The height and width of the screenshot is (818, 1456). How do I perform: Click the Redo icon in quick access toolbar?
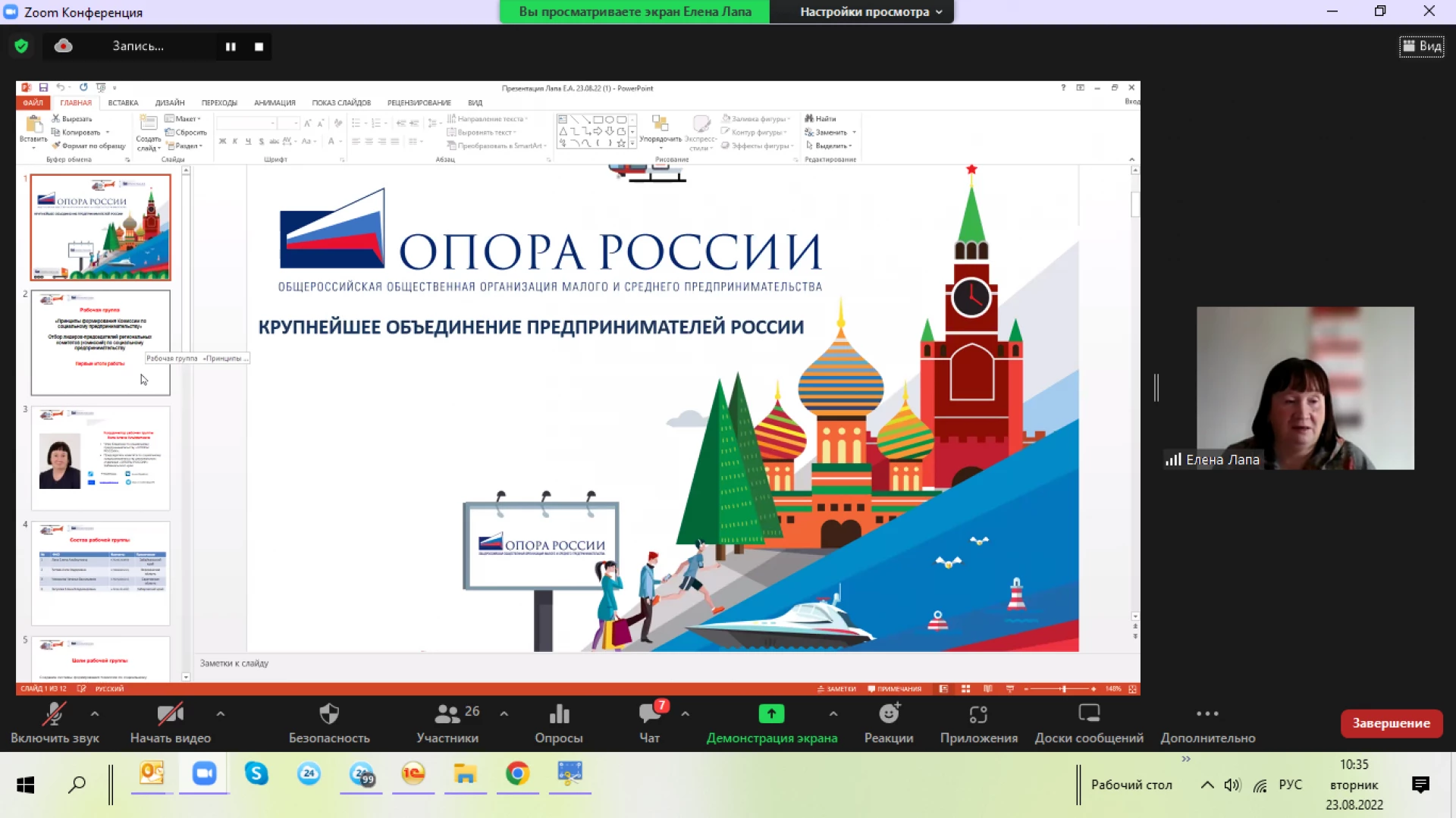pyautogui.click(x=83, y=88)
